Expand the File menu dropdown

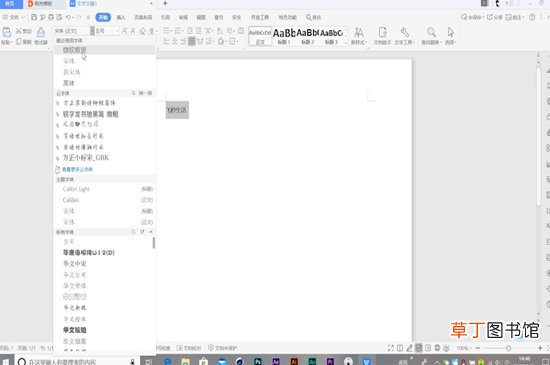coord(14,17)
